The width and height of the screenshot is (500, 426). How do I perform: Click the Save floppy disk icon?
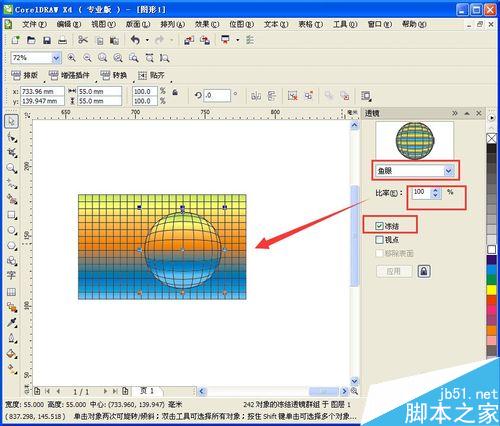[x=47, y=40]
